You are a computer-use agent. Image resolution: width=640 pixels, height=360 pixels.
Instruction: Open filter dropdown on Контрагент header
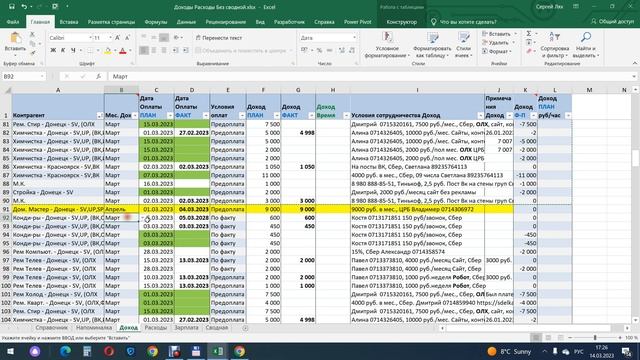point(100,116)
